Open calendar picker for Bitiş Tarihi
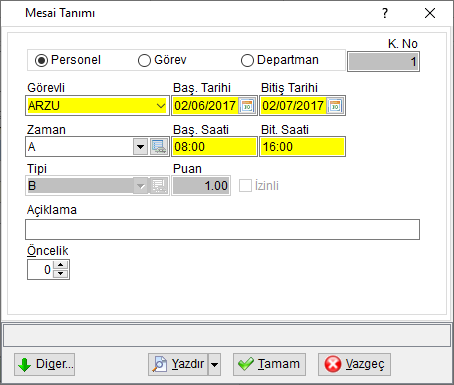The image size is (454, 385). 335,106
